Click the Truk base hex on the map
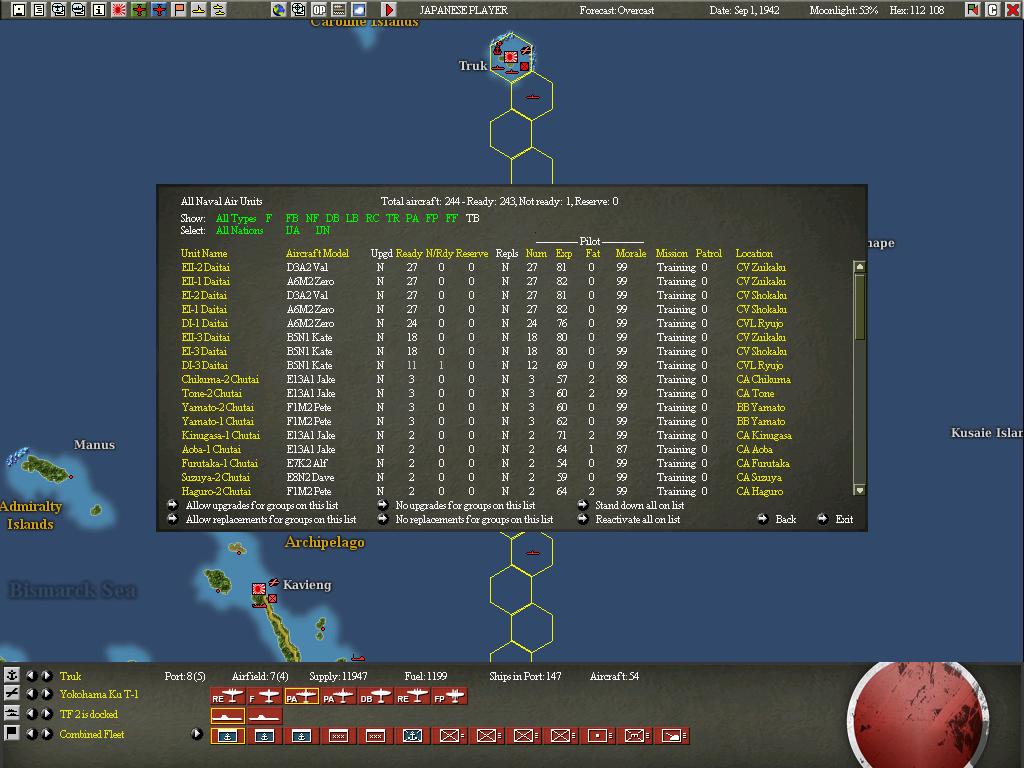The width and height of the screenshot is (1024, 768). tap(511, 57)
